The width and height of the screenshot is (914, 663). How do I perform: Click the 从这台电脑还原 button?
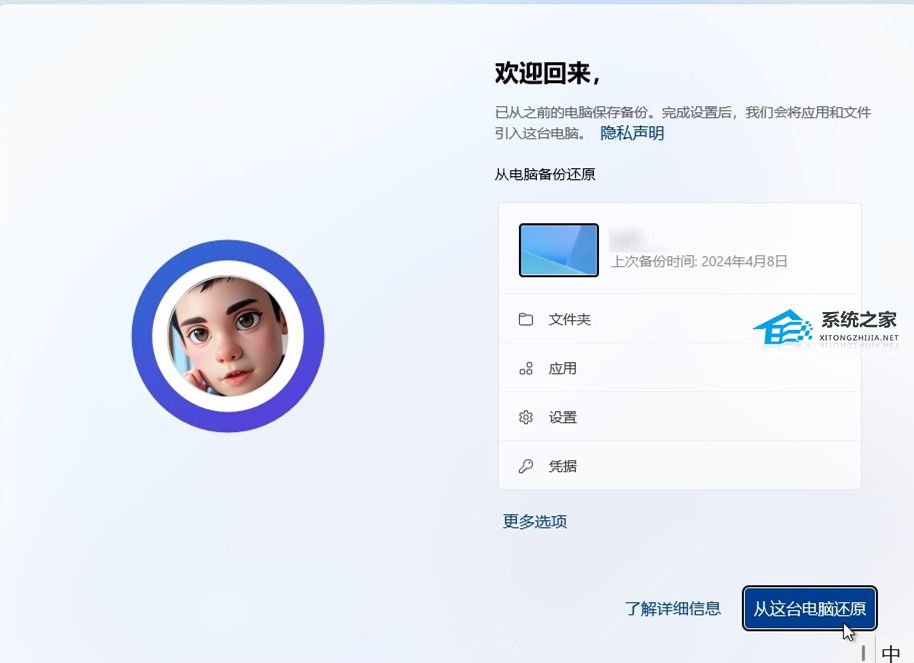[x=810, y=609]
